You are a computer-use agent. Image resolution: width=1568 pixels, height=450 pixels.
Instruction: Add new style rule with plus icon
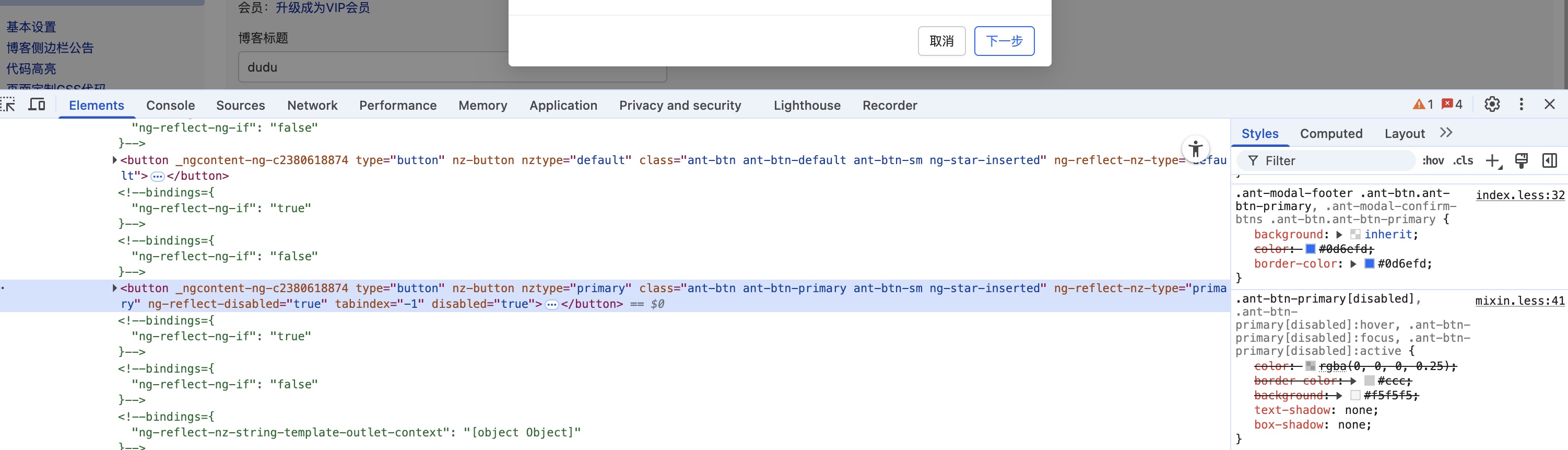[1492, 161]
